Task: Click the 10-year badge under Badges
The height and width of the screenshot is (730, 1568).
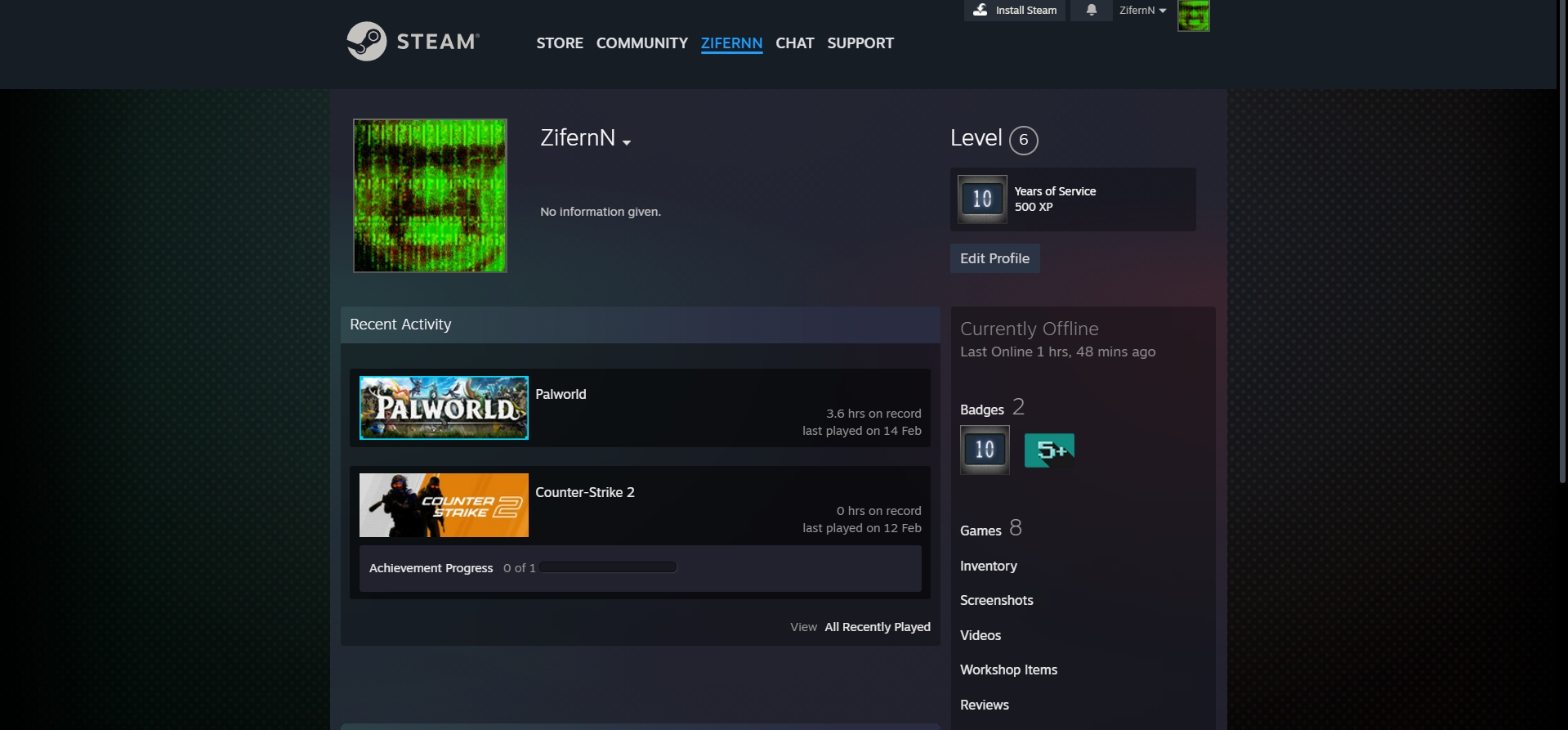Action: point(985,450)
